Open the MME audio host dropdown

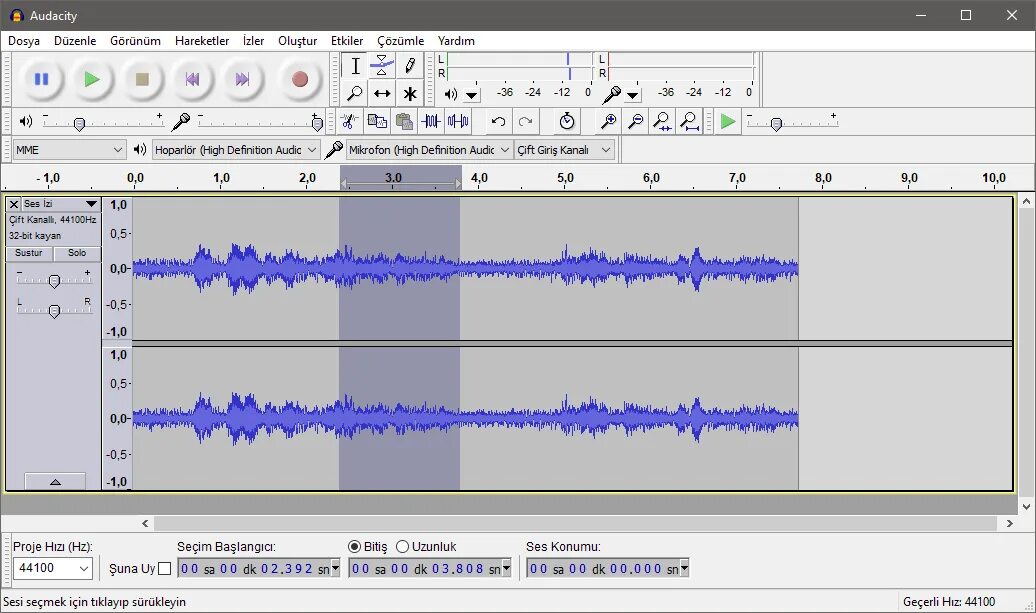tap(69, 150)
